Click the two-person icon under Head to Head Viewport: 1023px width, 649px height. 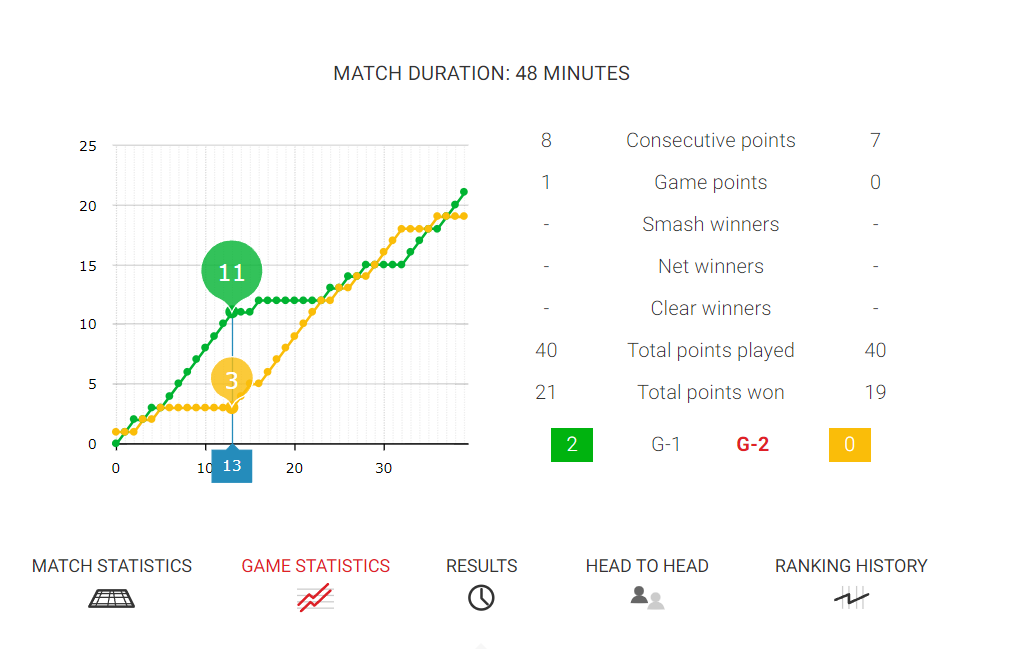click(647, 598)
